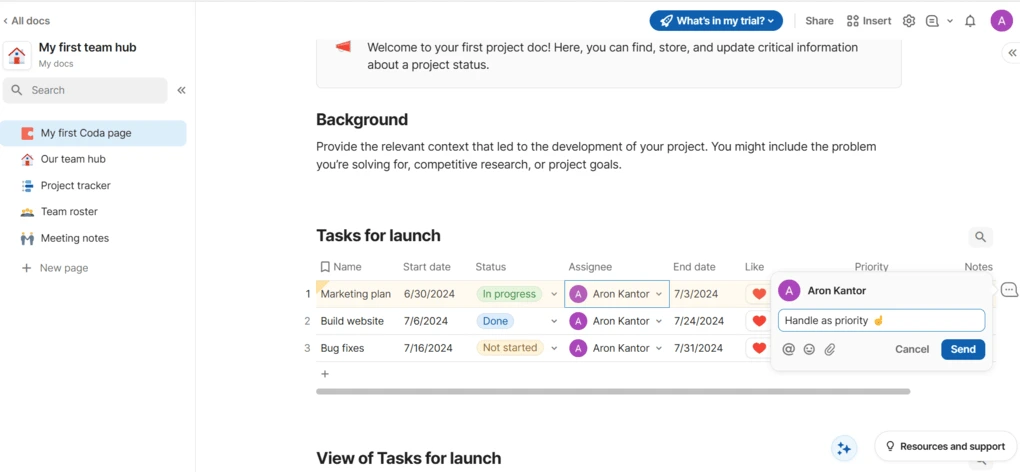The width and height of the screenshot is (1020, 472).
Task: Click the Assignee column header
Action: click(590, 267)
